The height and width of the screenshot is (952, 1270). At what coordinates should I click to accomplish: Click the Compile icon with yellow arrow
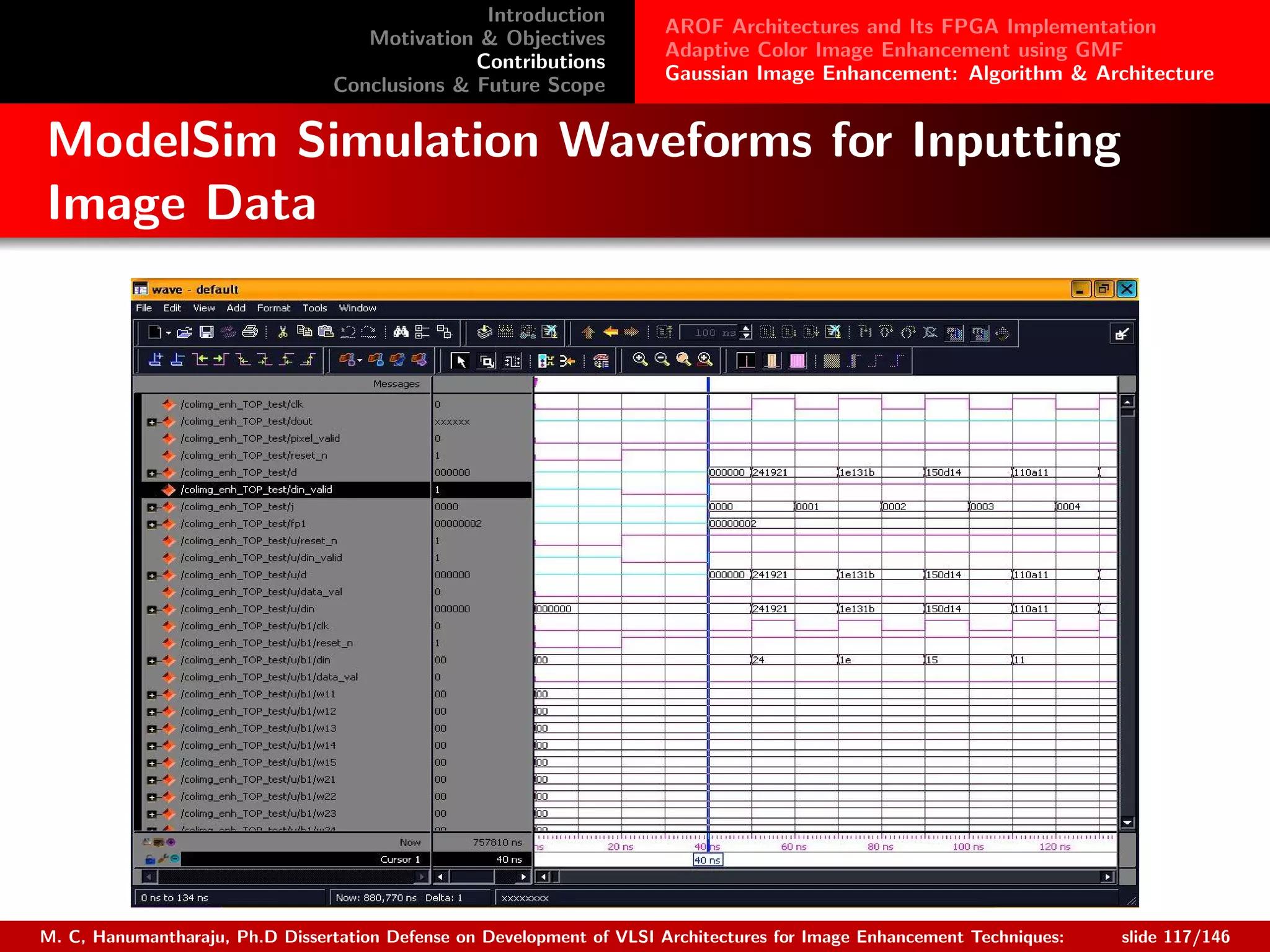(484, 332)
